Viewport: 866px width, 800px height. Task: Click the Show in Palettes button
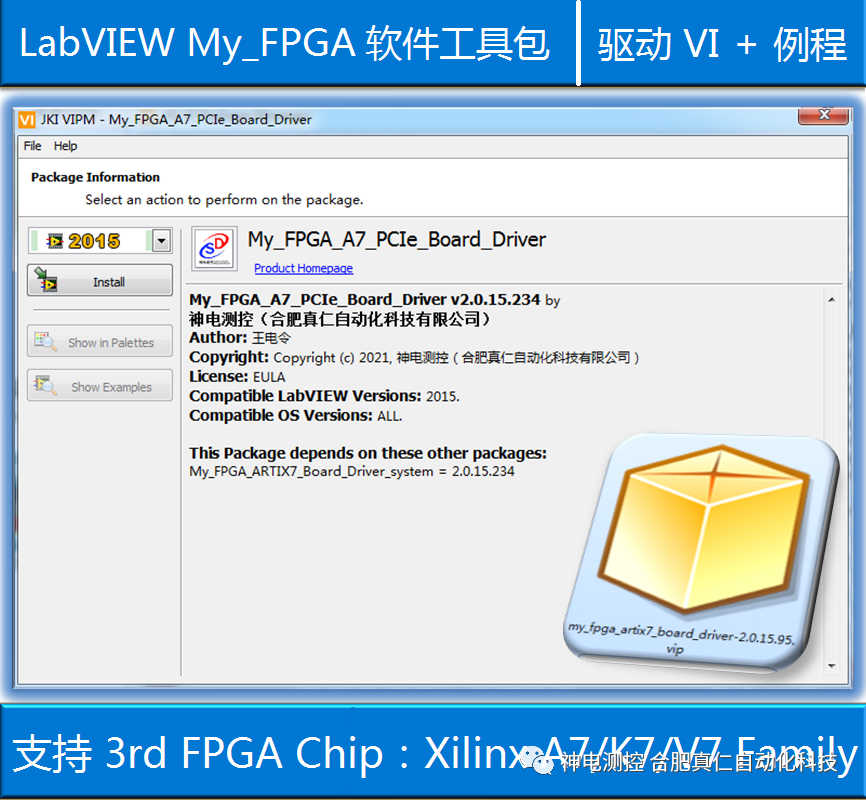click(x=100, y=341)
